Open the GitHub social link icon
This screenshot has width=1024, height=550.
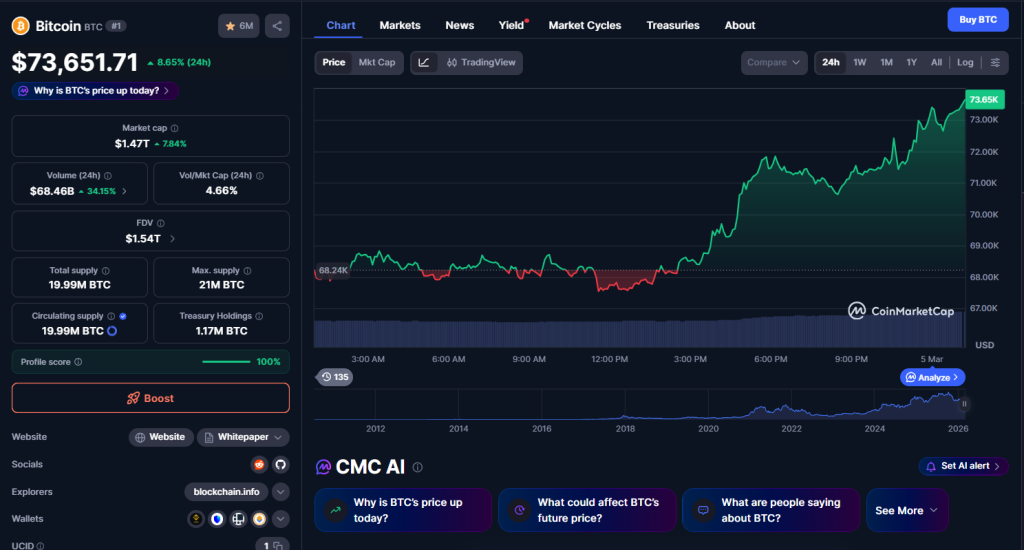click(x=280, y=465)
